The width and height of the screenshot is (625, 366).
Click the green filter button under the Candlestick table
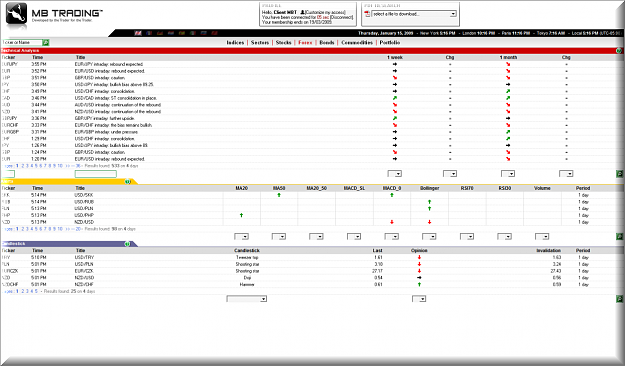click(619, 299)
